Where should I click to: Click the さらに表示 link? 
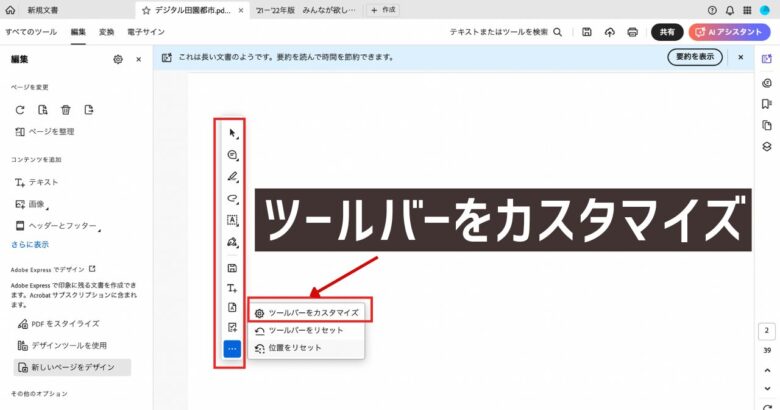coord(30,245)
